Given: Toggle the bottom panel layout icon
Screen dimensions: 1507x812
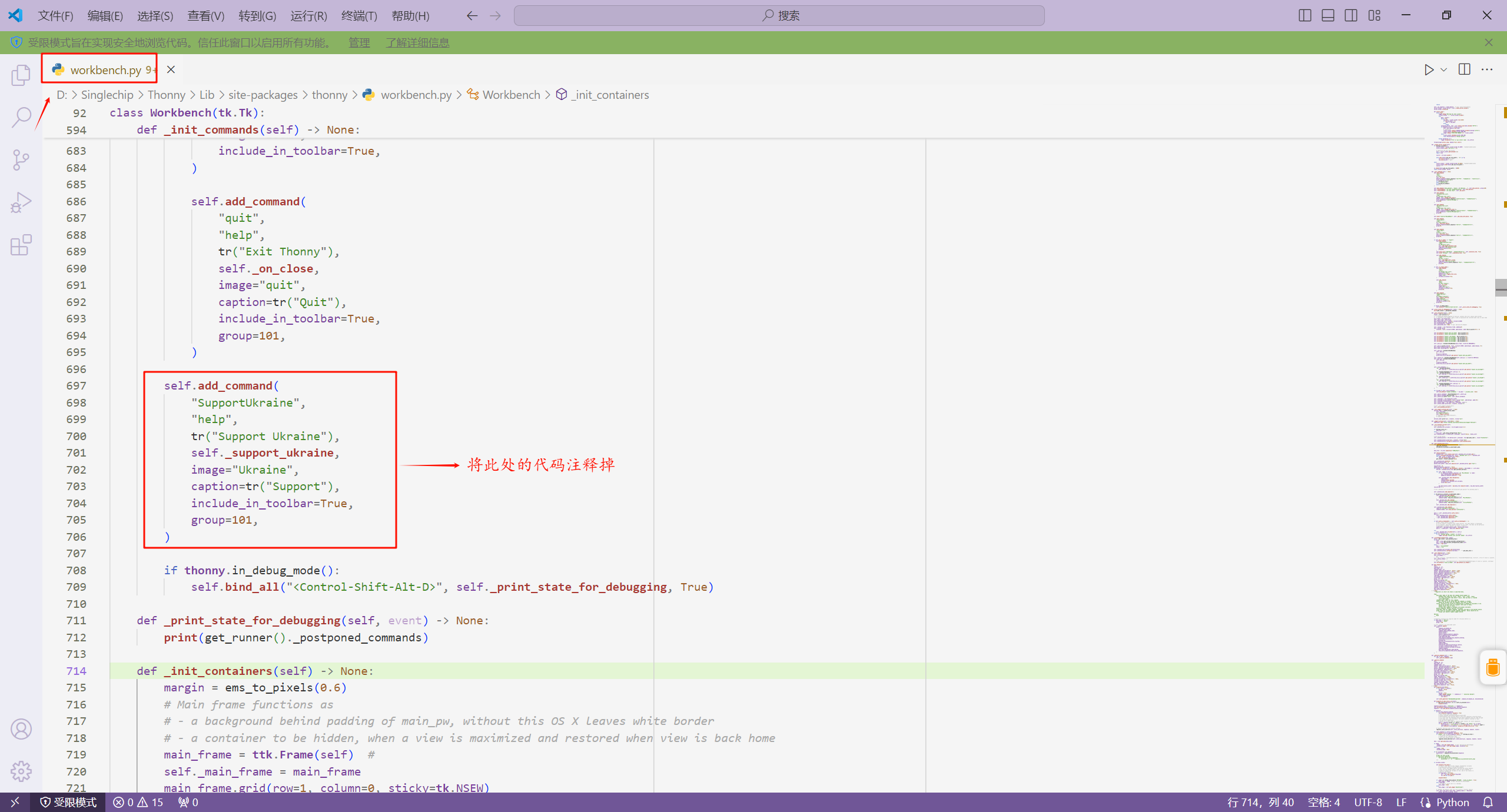Looking at the screenshot, I should click(x=1328, y=16).
